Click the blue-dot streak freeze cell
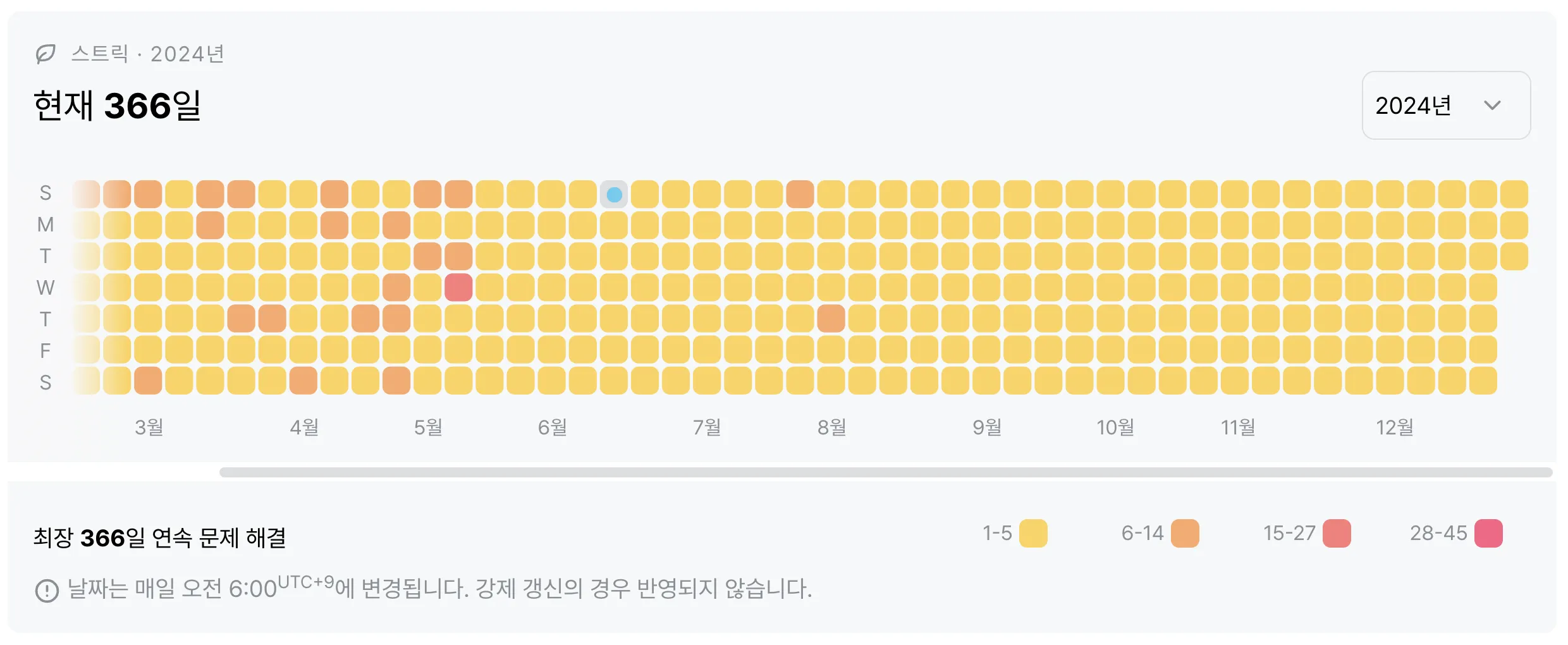Screen dimensions: 1568x645 tap(614, 194)
